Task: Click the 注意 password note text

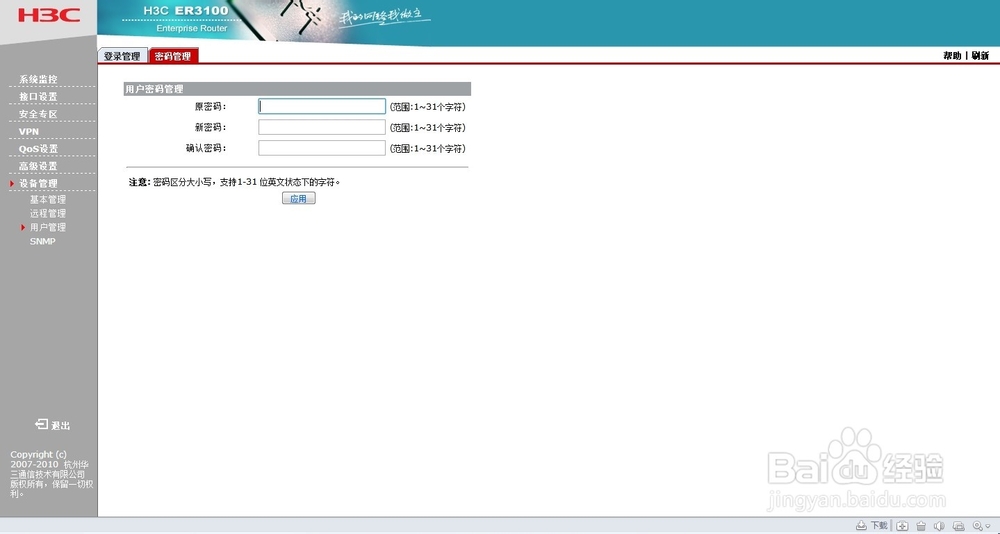Action: click(x=235, y=182)
